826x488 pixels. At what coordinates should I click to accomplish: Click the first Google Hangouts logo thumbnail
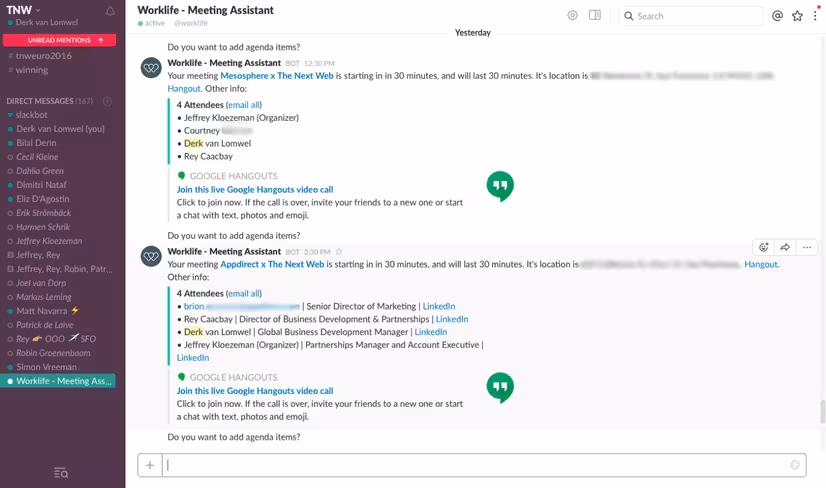tap(500, 186)
